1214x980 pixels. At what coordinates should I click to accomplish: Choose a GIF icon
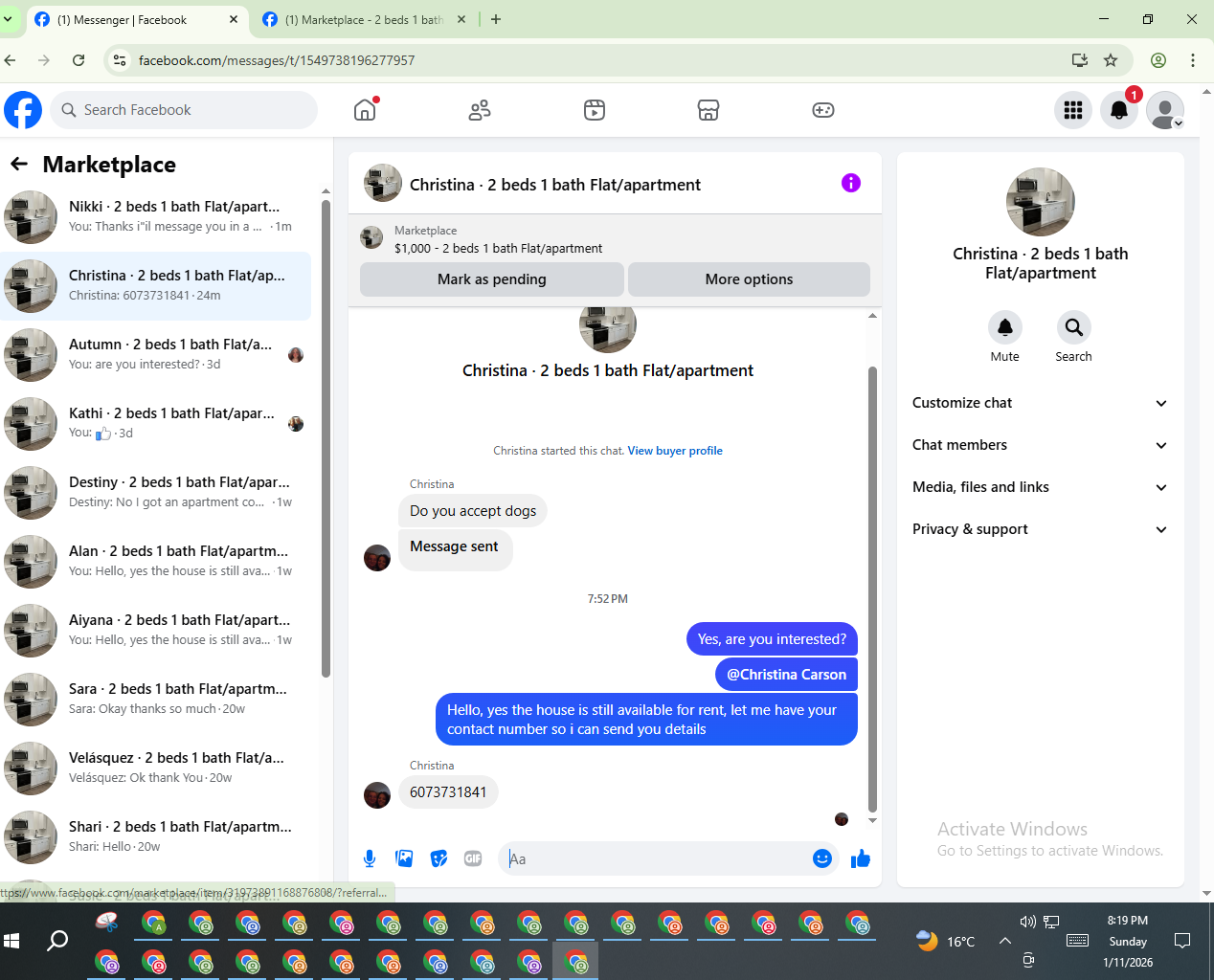click(x=473, y=858)
